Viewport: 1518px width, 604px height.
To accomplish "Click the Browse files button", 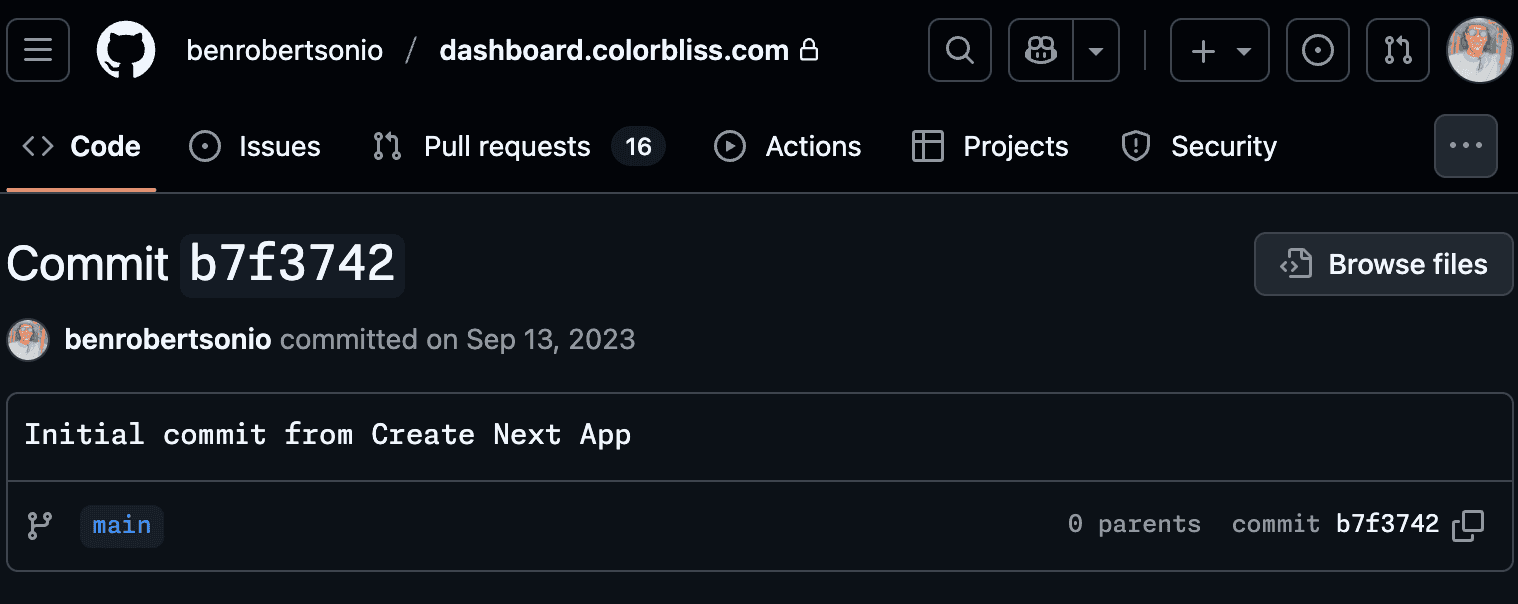I will tap(1383, 264).
